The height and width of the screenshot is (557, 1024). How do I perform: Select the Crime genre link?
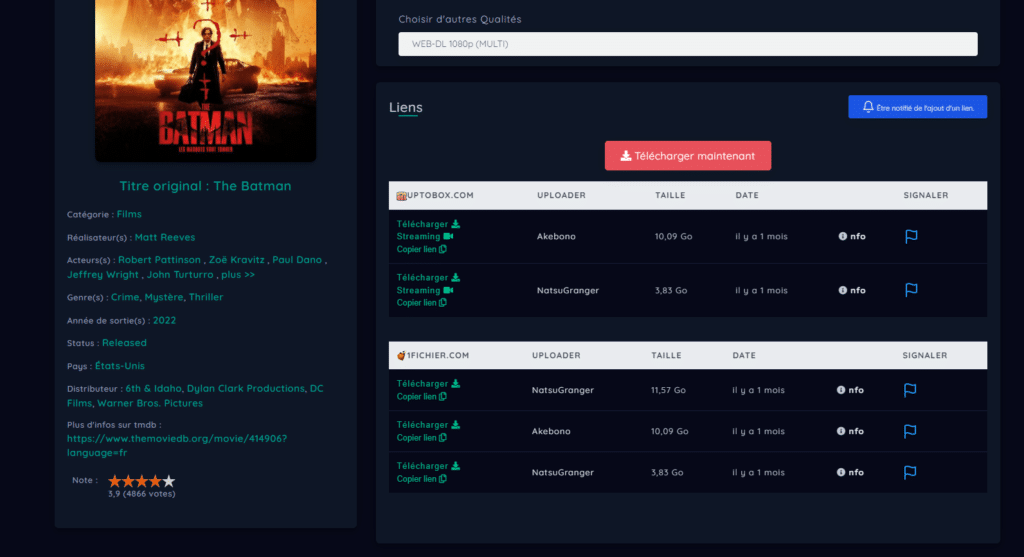click(x=125, y=297)
